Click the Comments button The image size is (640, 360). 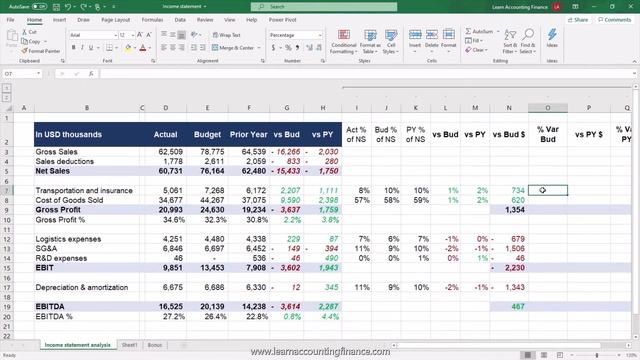pos(614,20)
